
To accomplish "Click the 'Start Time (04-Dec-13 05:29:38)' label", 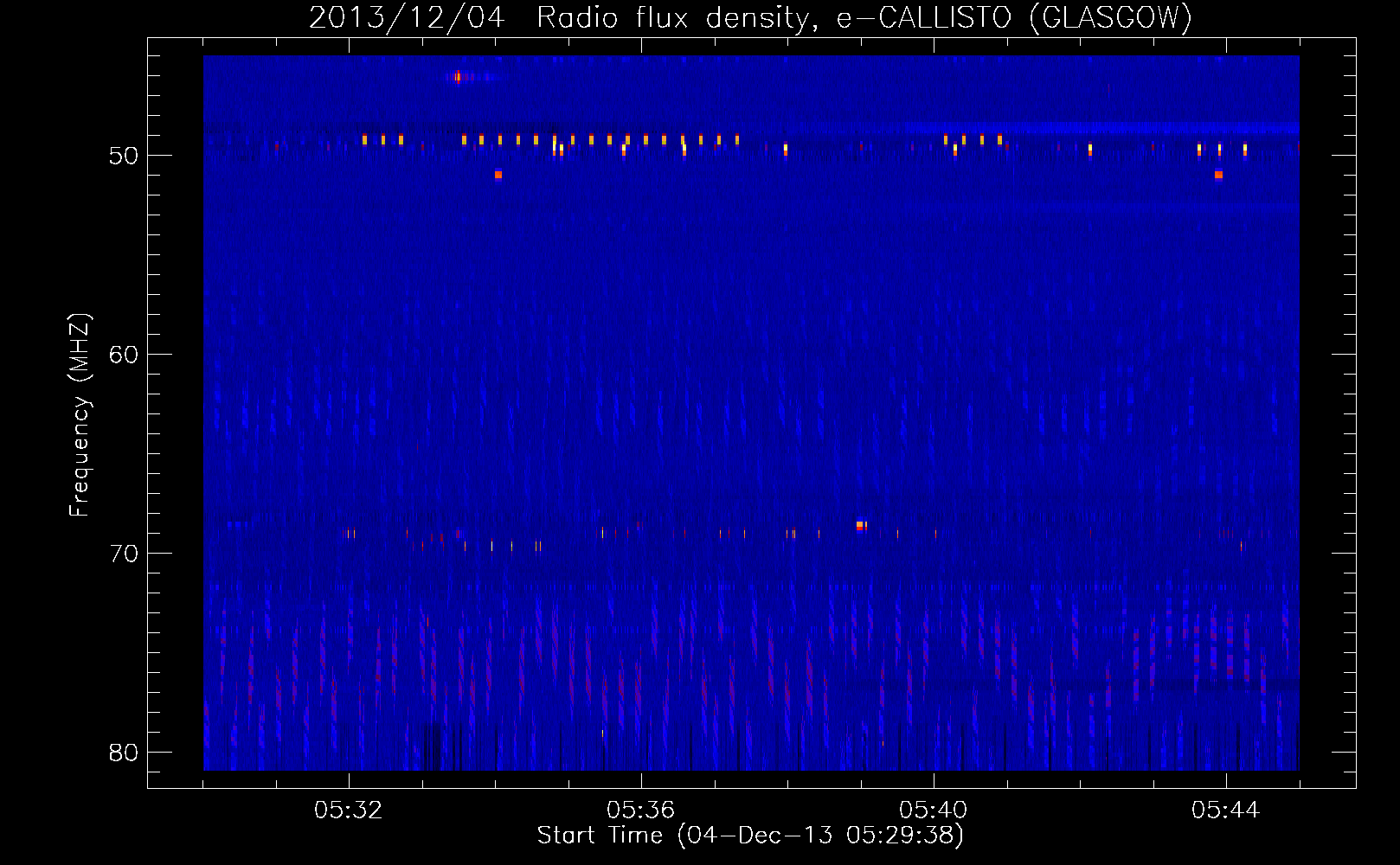I will [x=750, y=836].
